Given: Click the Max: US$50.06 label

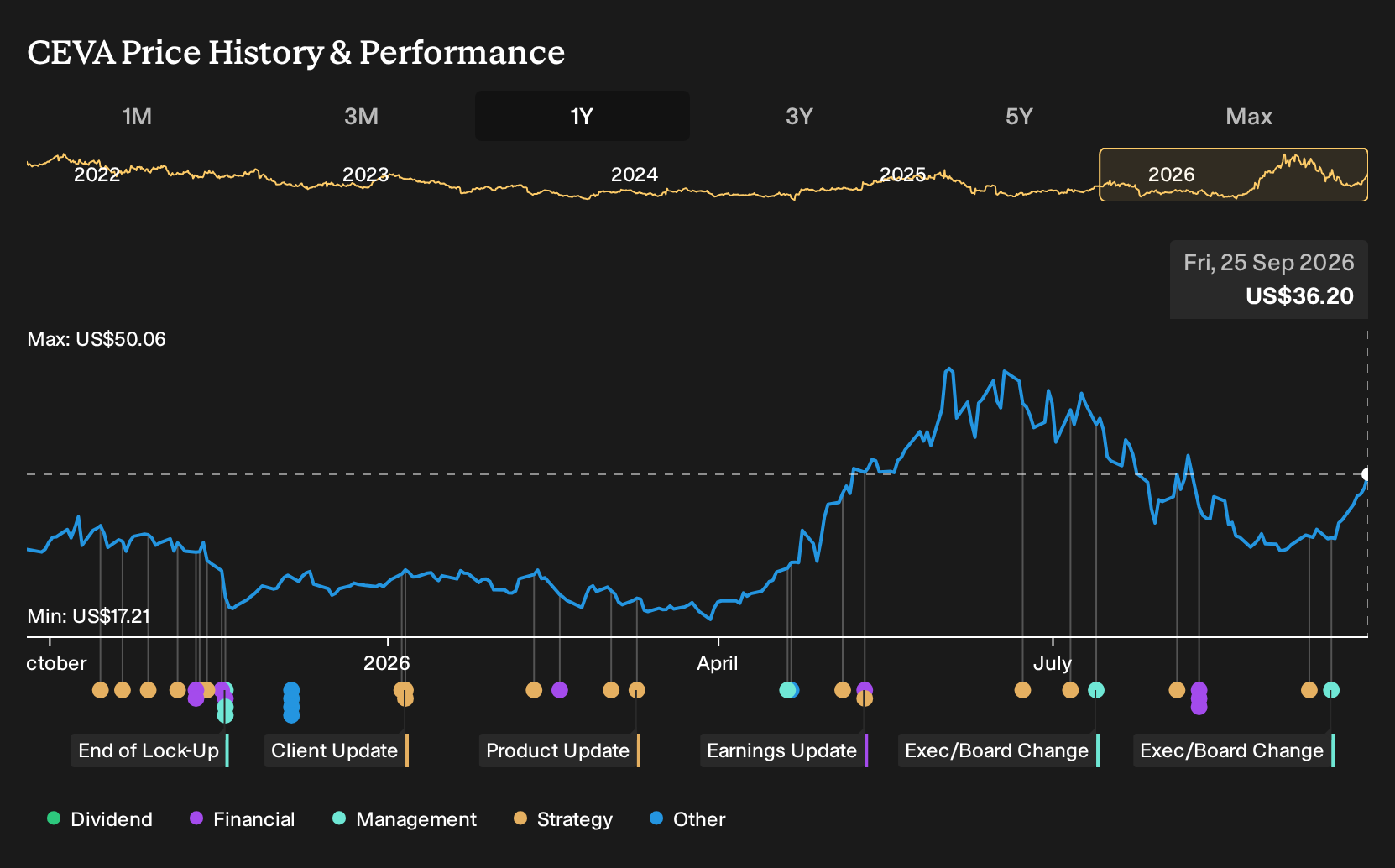Looking at the screenshot, I should click(x=97, y=339).
